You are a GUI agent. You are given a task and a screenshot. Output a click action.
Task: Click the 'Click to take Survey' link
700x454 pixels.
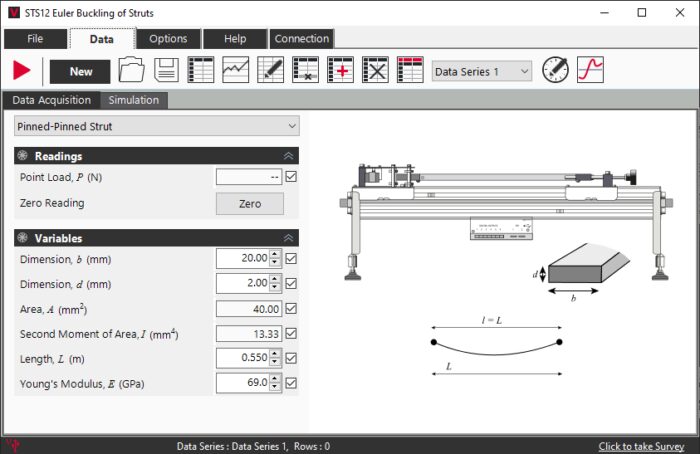641,446
